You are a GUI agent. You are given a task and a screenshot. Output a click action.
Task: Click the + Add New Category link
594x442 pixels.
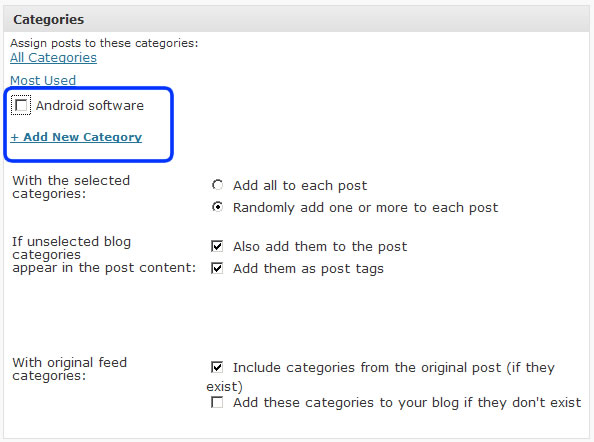[76, 137]
